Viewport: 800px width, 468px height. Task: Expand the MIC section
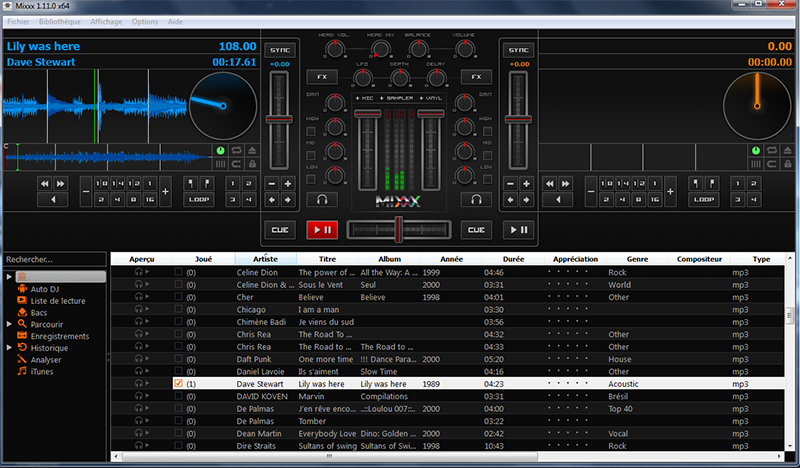[x=365, y=98]
